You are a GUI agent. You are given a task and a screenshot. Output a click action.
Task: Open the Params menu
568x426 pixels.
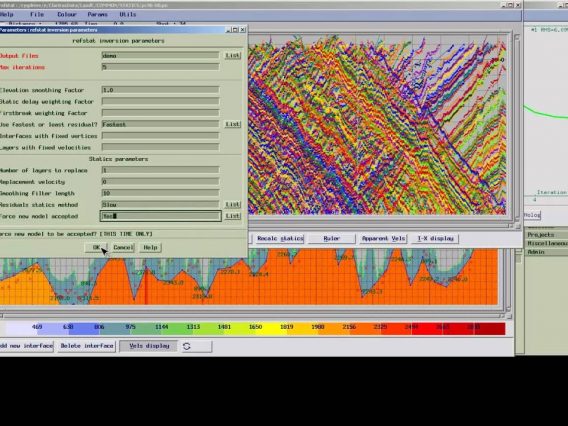point(97,14)
